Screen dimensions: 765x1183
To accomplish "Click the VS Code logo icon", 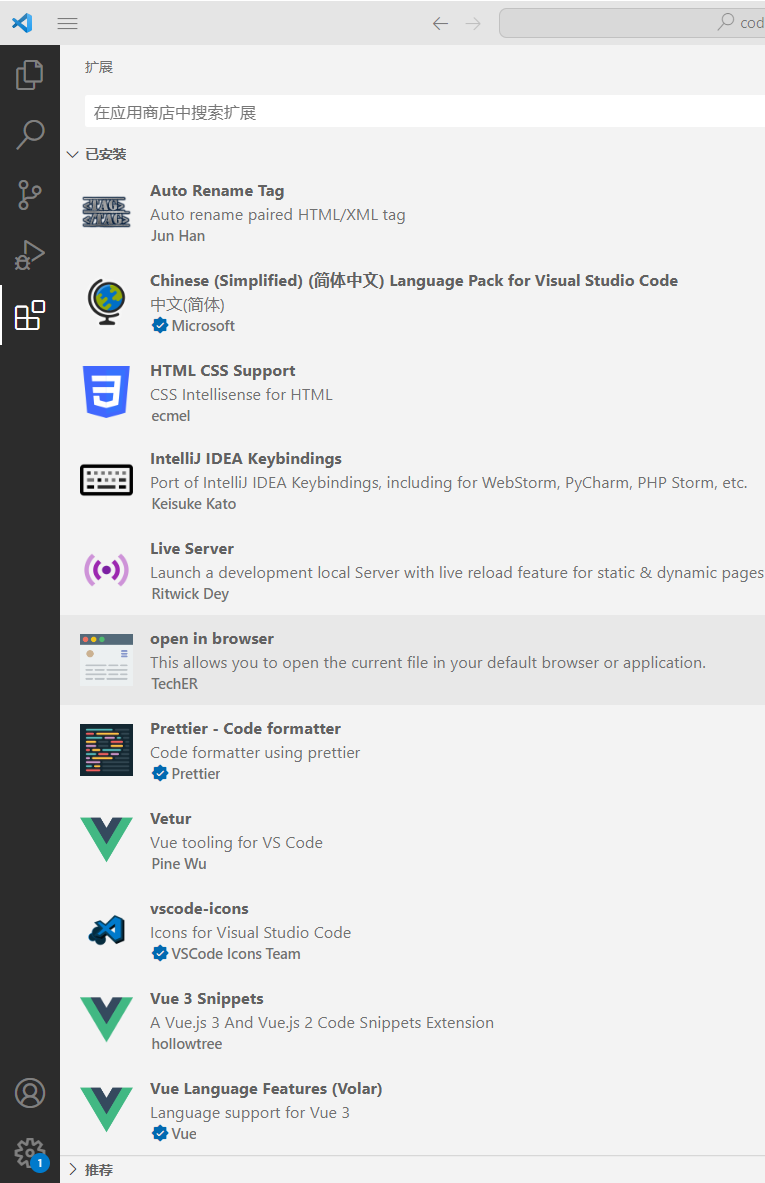I will pyautogui.click(x=22, y=23).
